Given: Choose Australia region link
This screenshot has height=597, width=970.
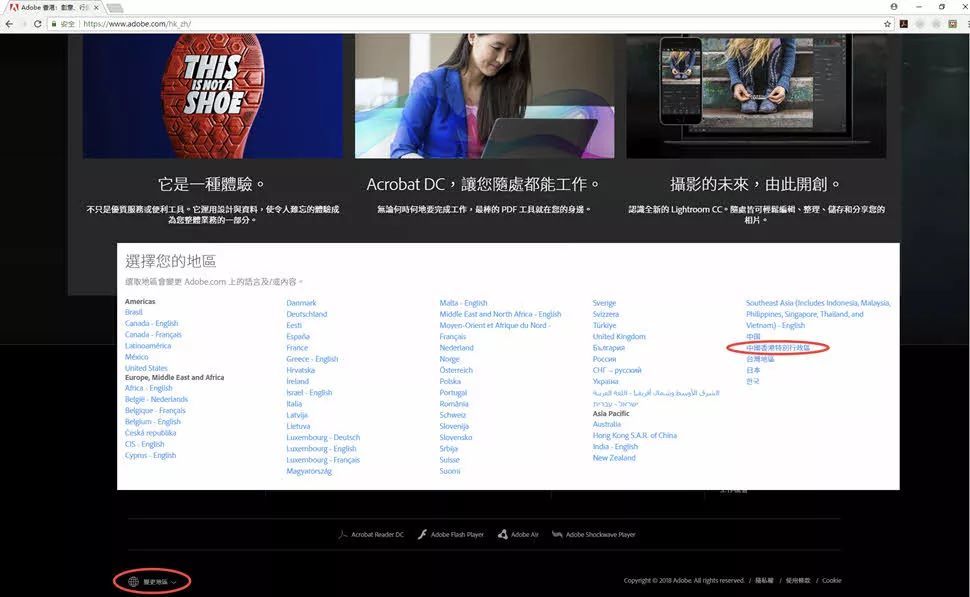Looking at the screenshot, I should (x=607, y=424).
